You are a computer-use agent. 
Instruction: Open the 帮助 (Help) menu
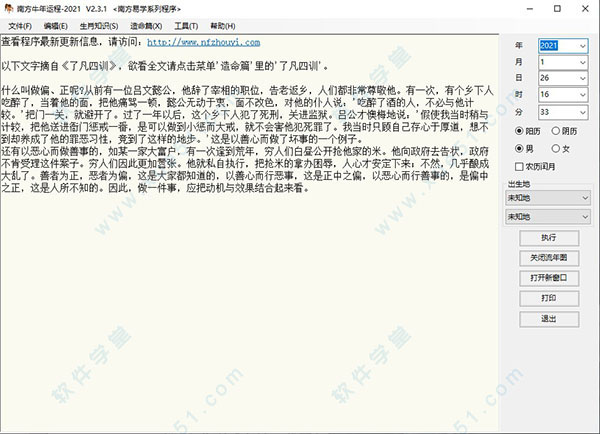coord(223,24)
